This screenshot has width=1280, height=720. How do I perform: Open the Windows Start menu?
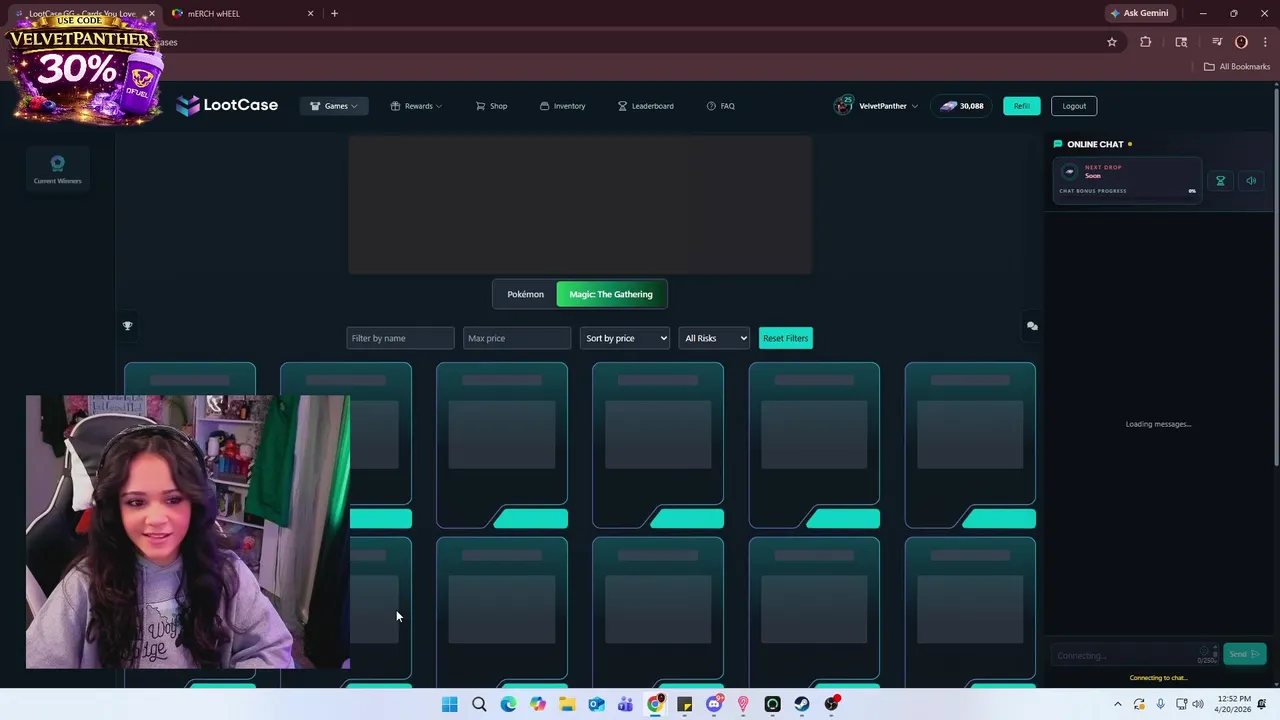[x=450, y=704]
